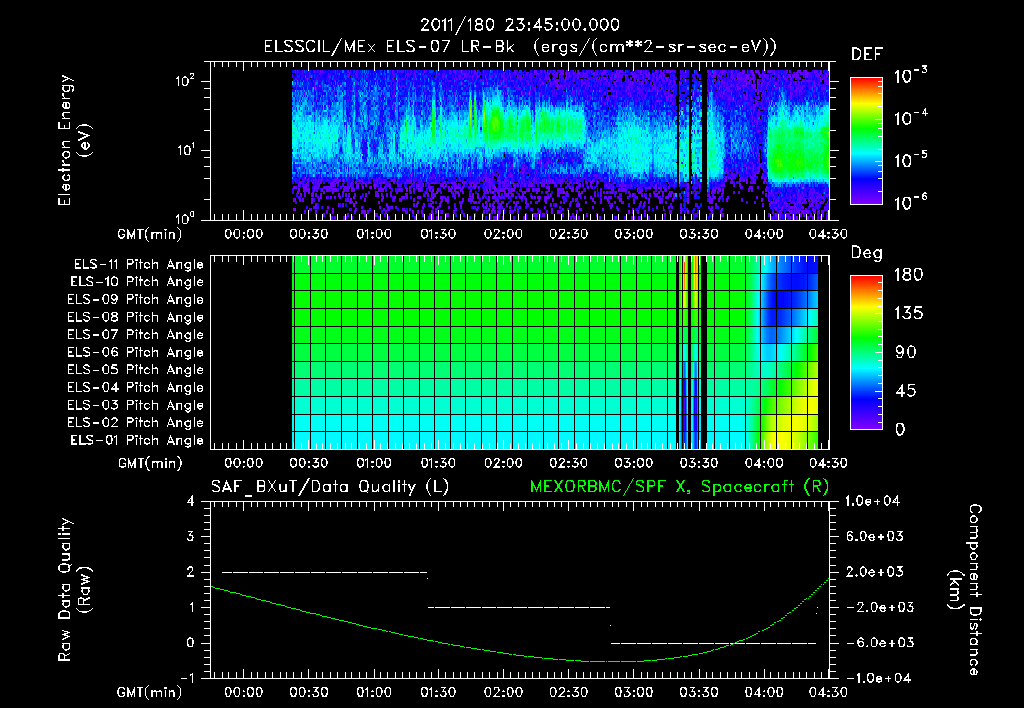Click the 4 tick on the data quality axis
1024x708 pixels.
[191, 502]
